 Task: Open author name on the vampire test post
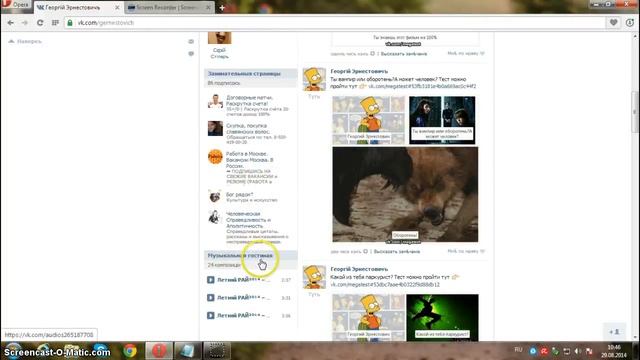(x=359, y=71)
